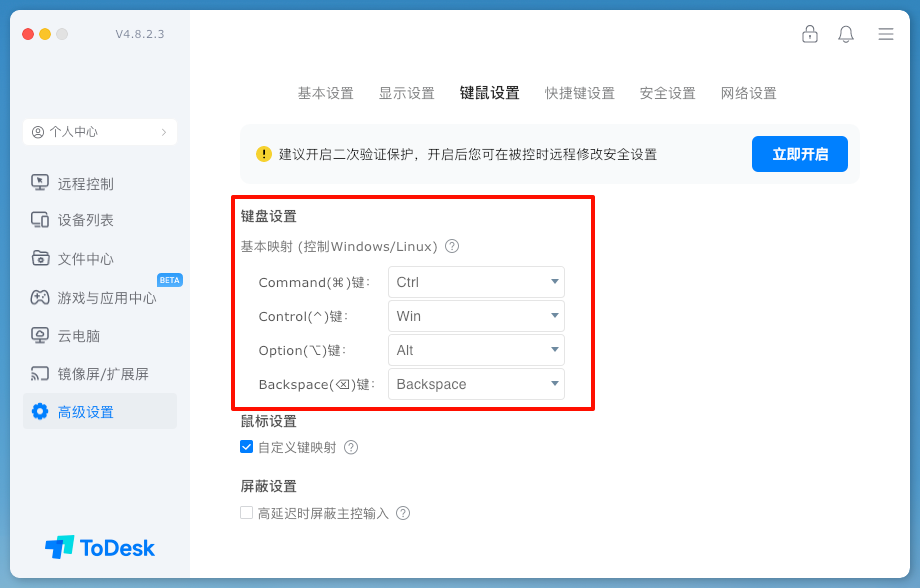920x588 pixels.
Task: Enable 高延迟时屏蔽主控输入 checkbox
Action: coord(247,513)
